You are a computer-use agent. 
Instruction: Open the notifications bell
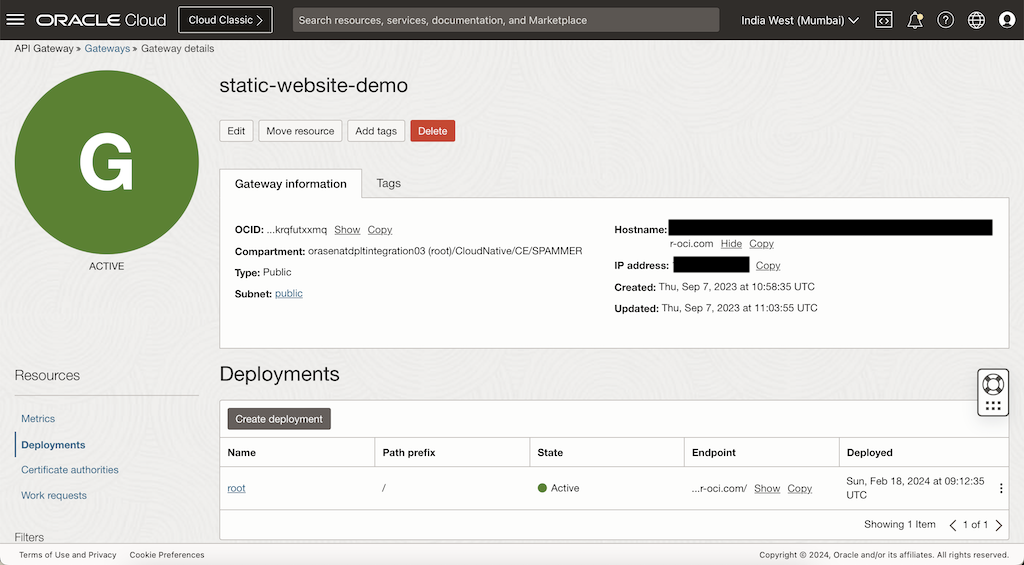point(915,20)
